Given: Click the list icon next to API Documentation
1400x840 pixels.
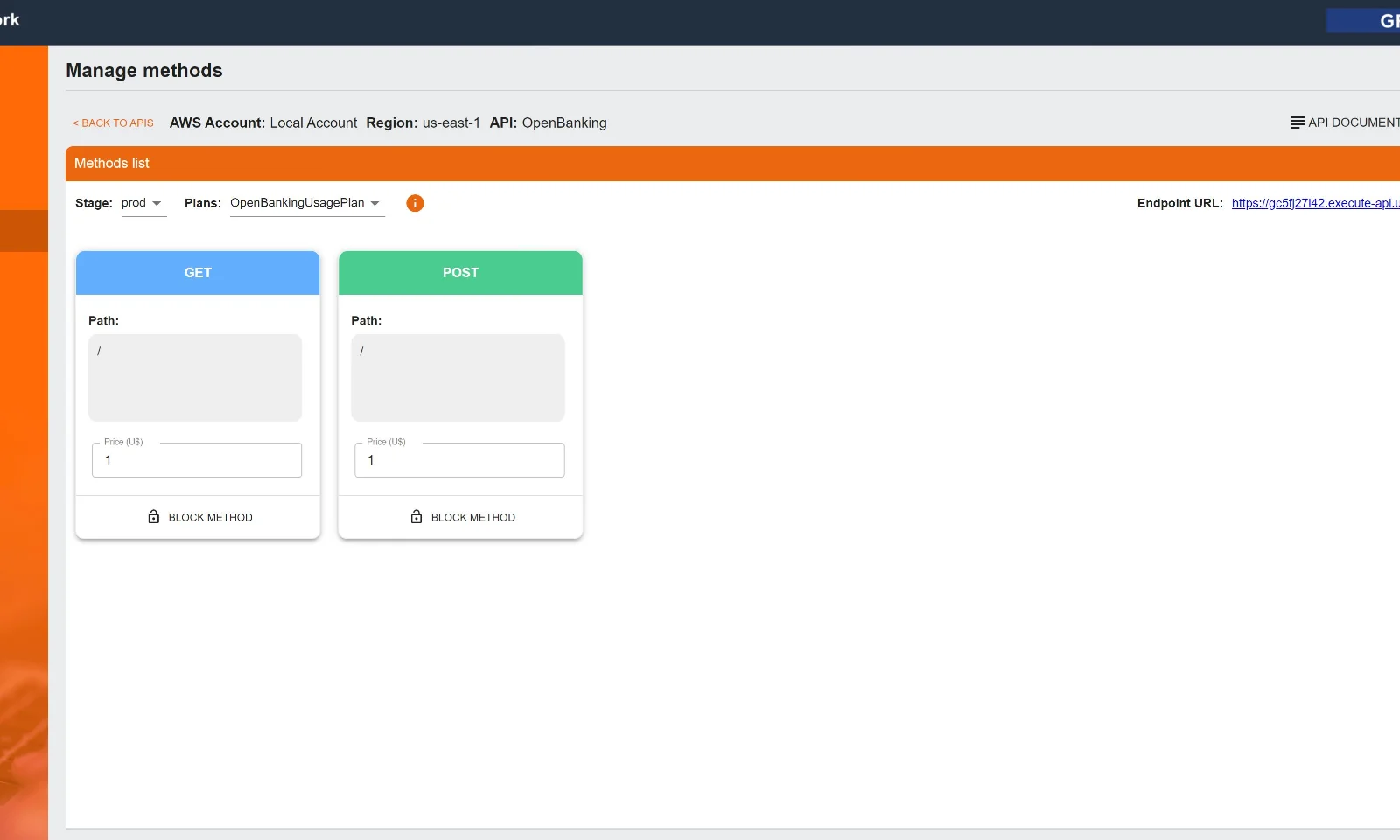Looking at the screenshot, I should [x=1296, y=122].
